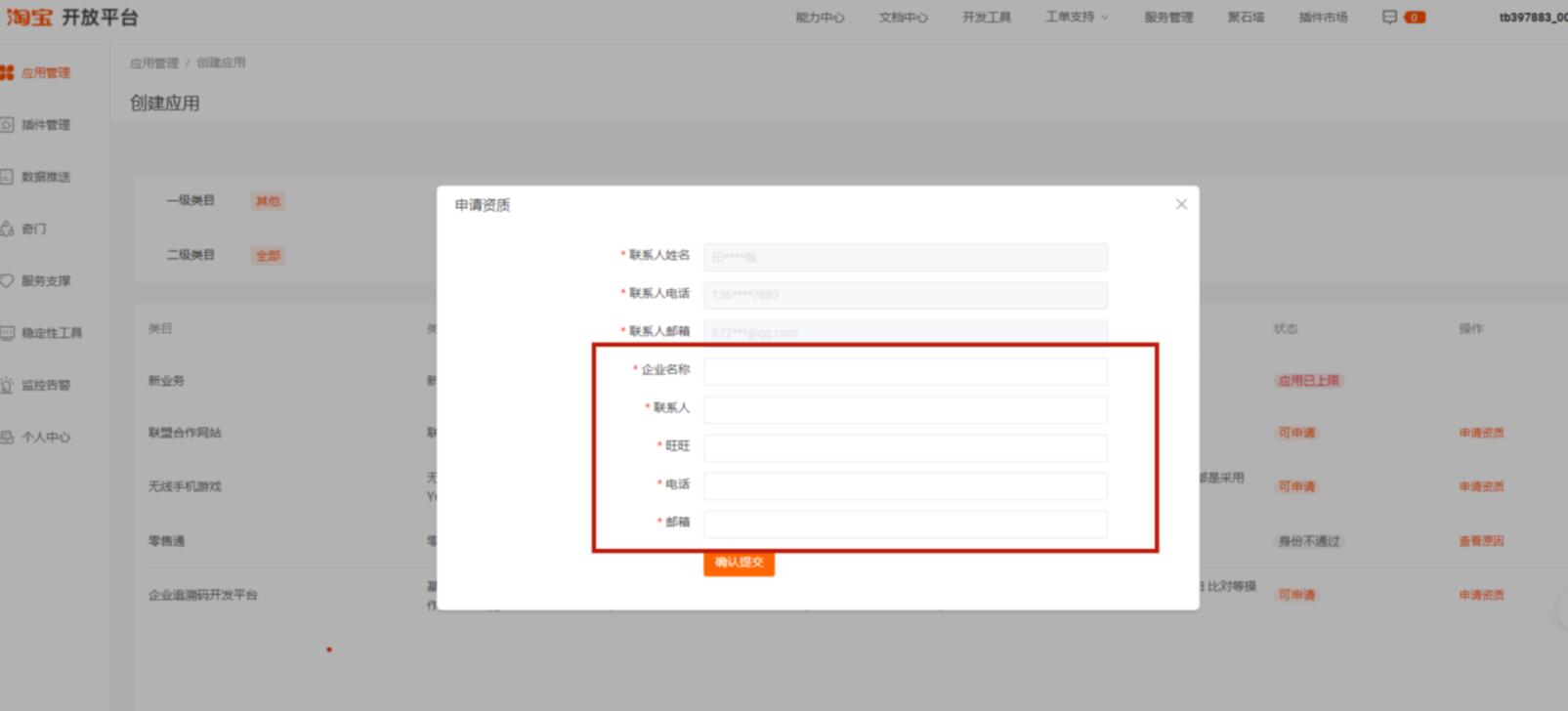Screen dimensions: 1568x711
Task: Click the 稳定性工具 sidebar icon
Action: [x=7, y=333]
